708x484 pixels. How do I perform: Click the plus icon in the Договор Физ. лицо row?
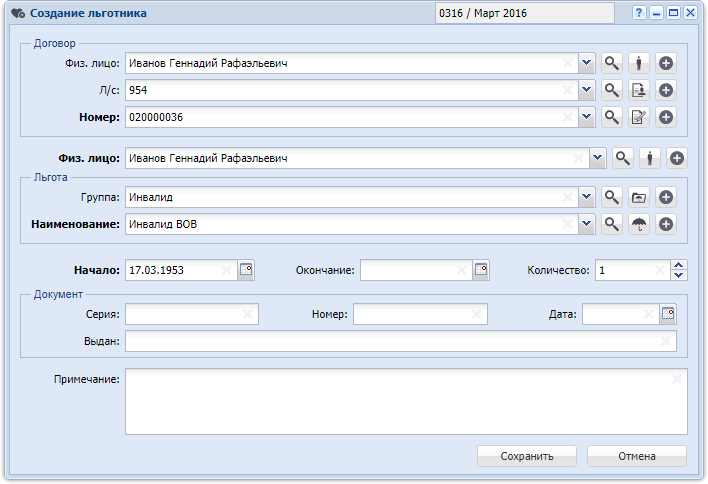coord(666,63)
